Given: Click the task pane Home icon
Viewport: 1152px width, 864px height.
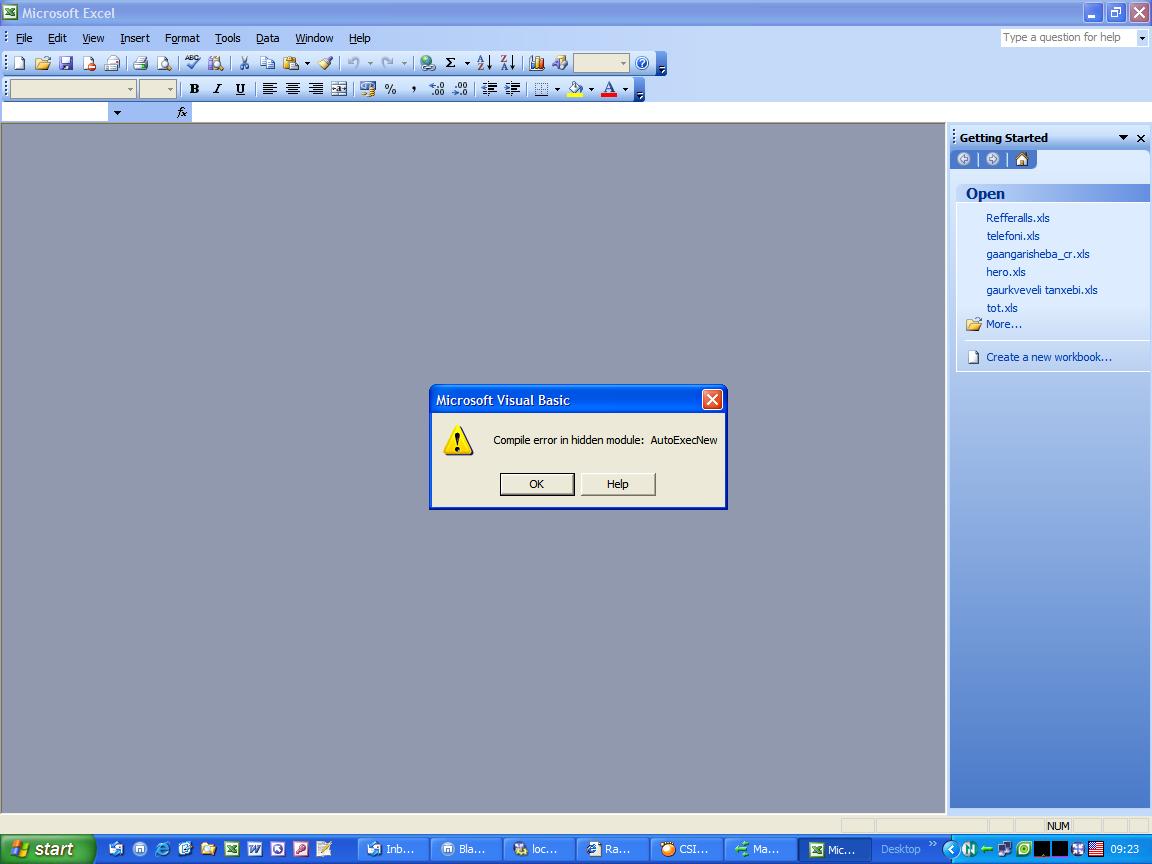Looking at the screenshot, I should pos(1021,159).
